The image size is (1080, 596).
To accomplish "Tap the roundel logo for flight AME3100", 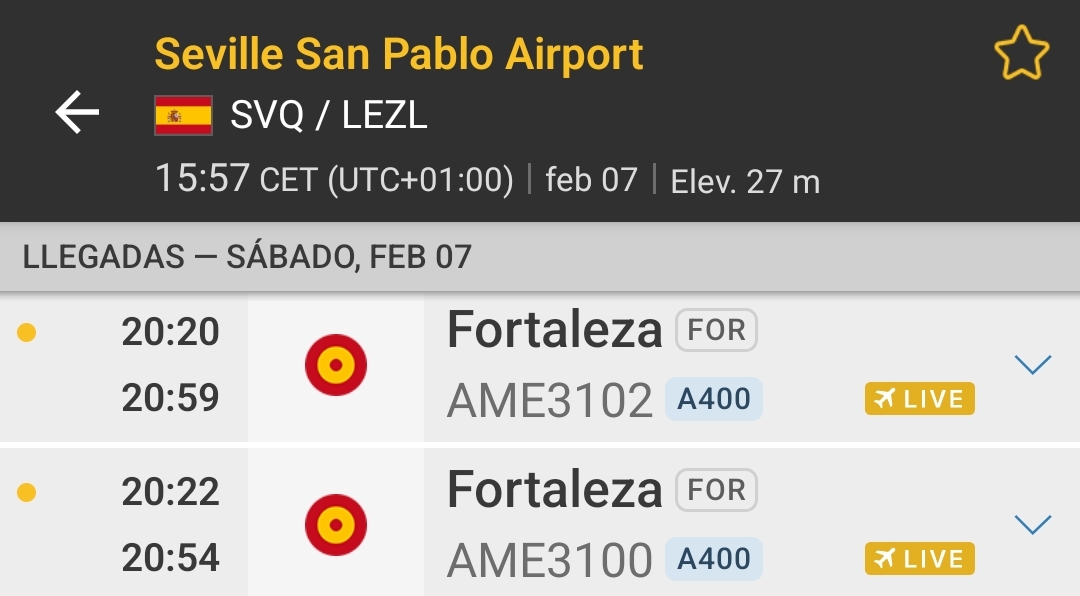I will 336,525.
